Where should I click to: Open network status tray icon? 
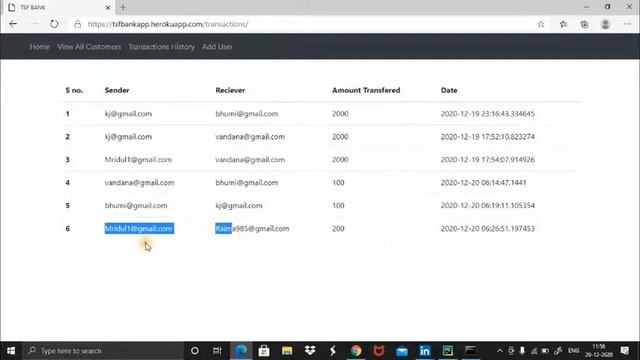click(x=533, y=351)
